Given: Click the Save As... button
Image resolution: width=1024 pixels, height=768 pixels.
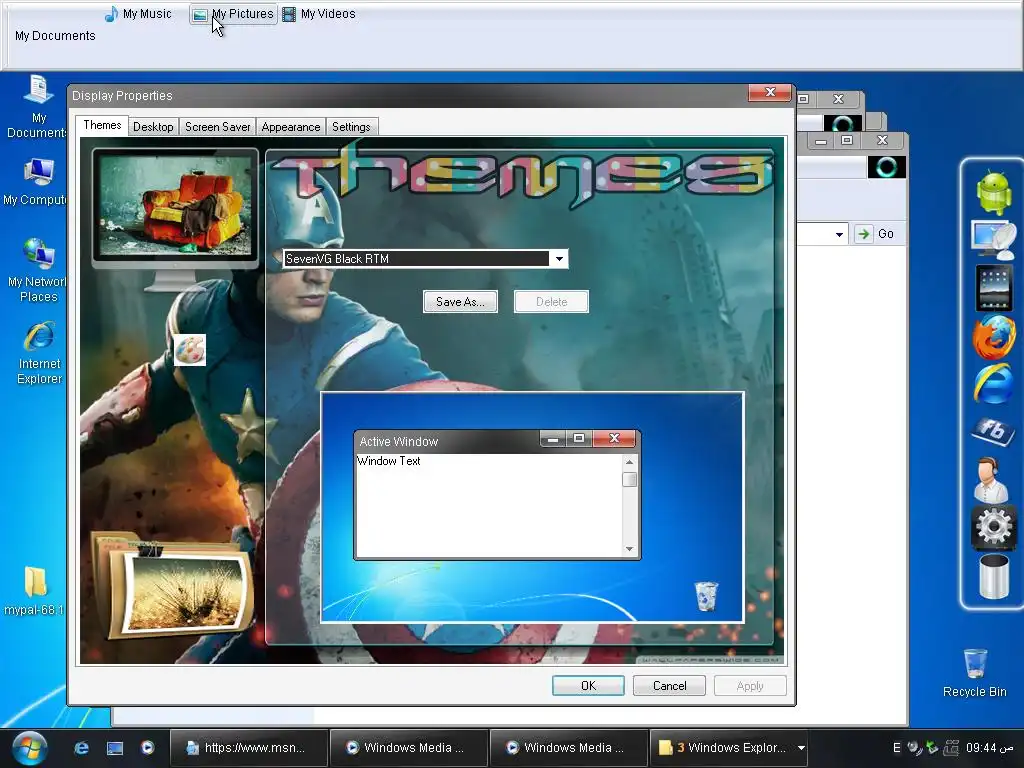Looking at the screenshot, I should [x=460, y=302].
